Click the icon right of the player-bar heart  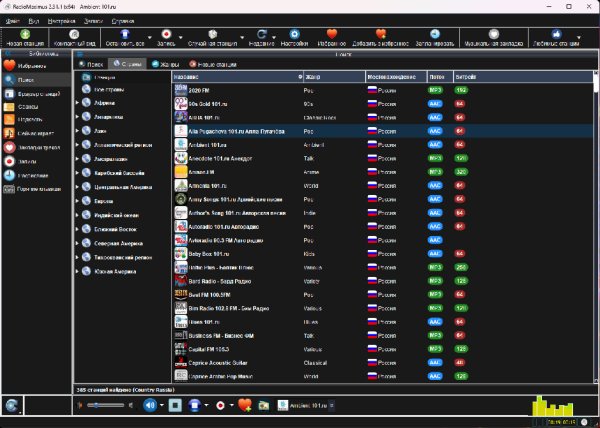264,405
